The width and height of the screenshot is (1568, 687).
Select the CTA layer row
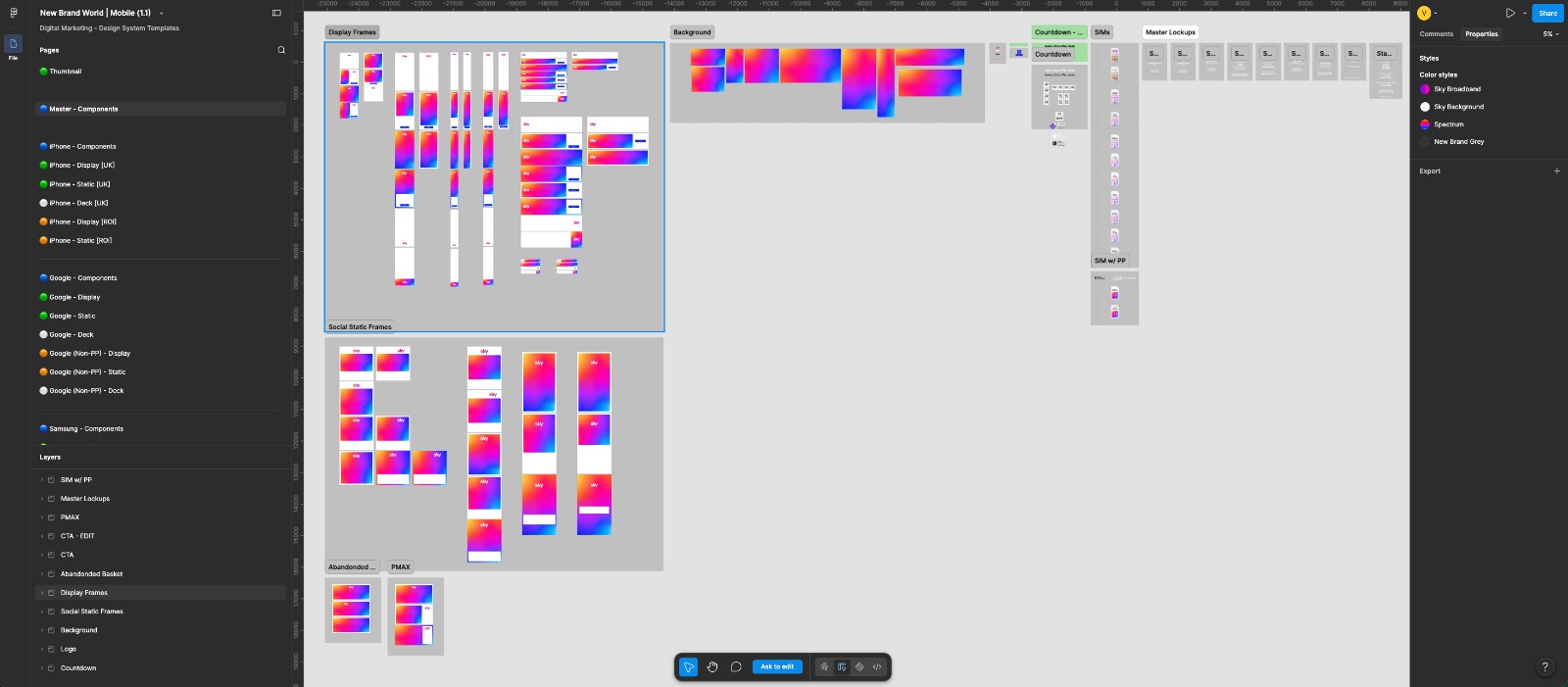160,555
